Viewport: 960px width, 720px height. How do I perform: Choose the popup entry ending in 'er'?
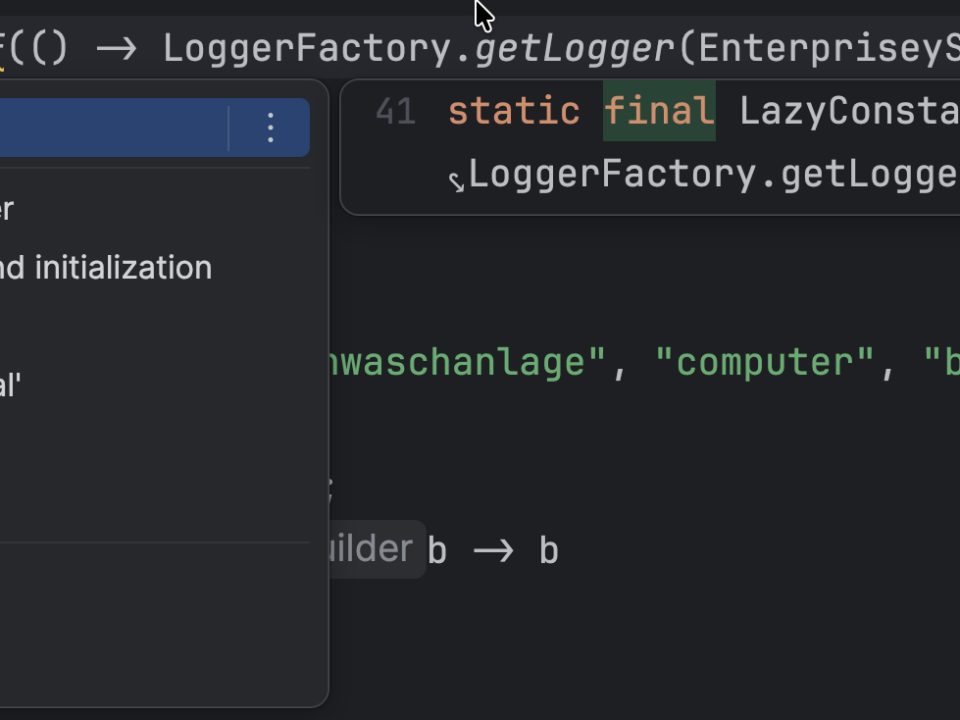click(8, 210)
